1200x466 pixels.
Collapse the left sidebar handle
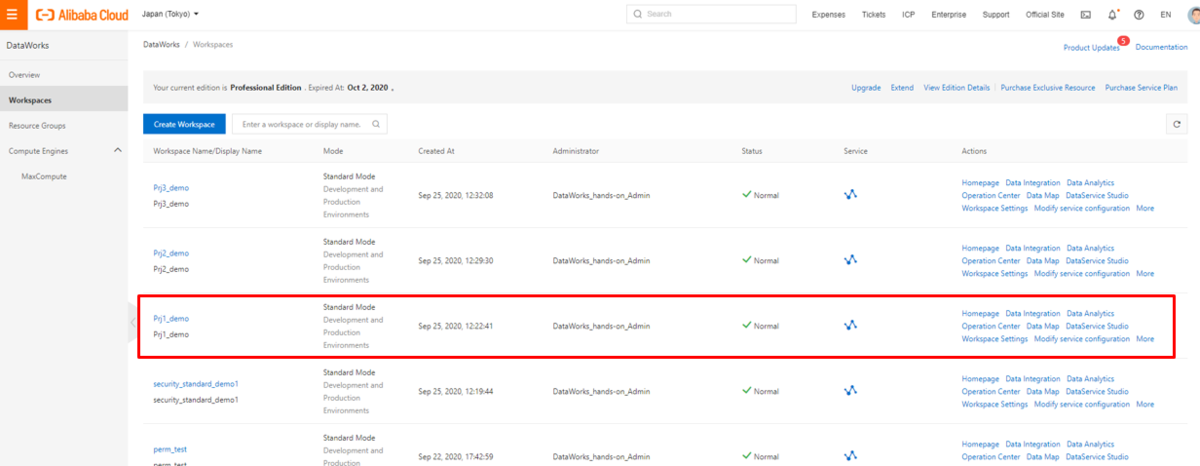tap(132, 322)
